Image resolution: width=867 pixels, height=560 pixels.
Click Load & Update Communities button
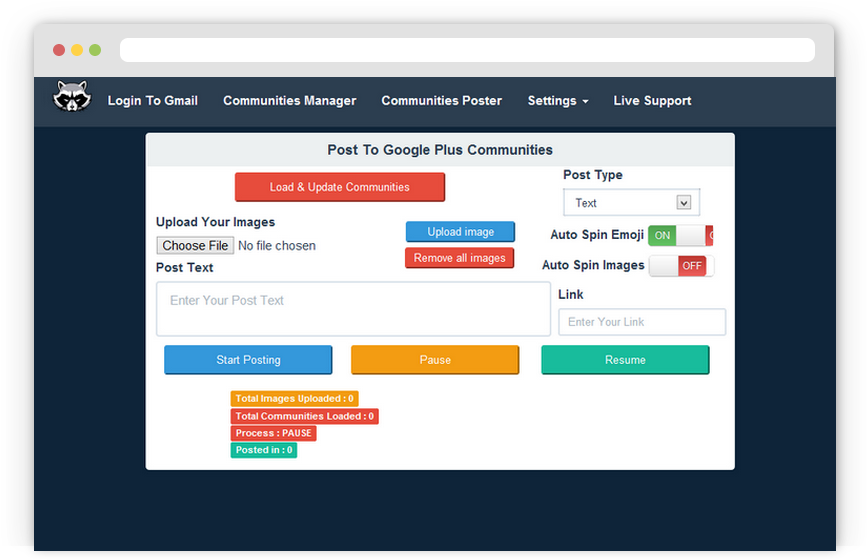pos(340,187)
